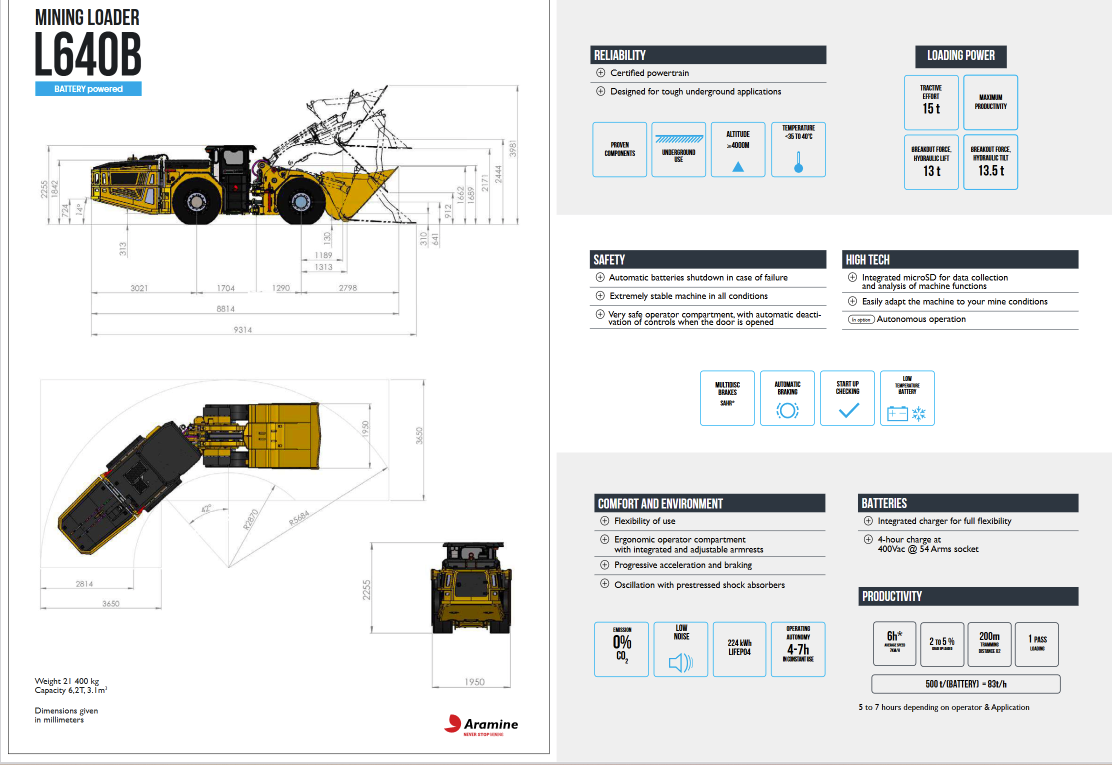Image resolution: width=1112 pixels, height=765 pixels.
Task: Select the 200m tramming distance tile
Action: (x=989, y=644)
